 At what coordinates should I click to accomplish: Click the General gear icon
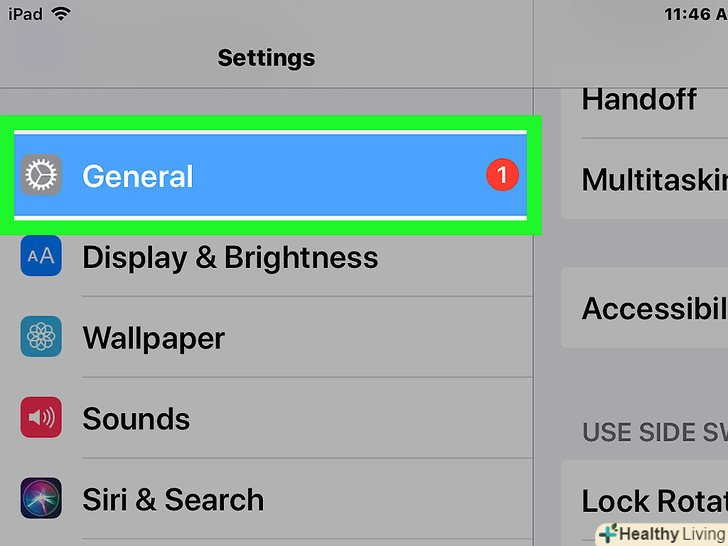click(x=41, y=176)
